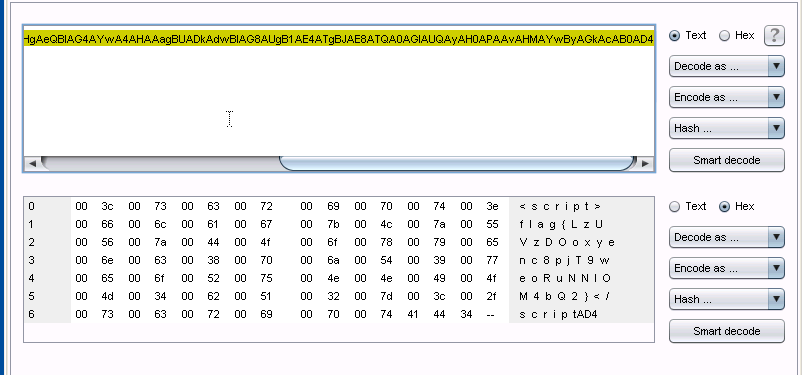Open upper 'Decode as ...' dropdown
802x375 pixels.
(x=726, y=66)
